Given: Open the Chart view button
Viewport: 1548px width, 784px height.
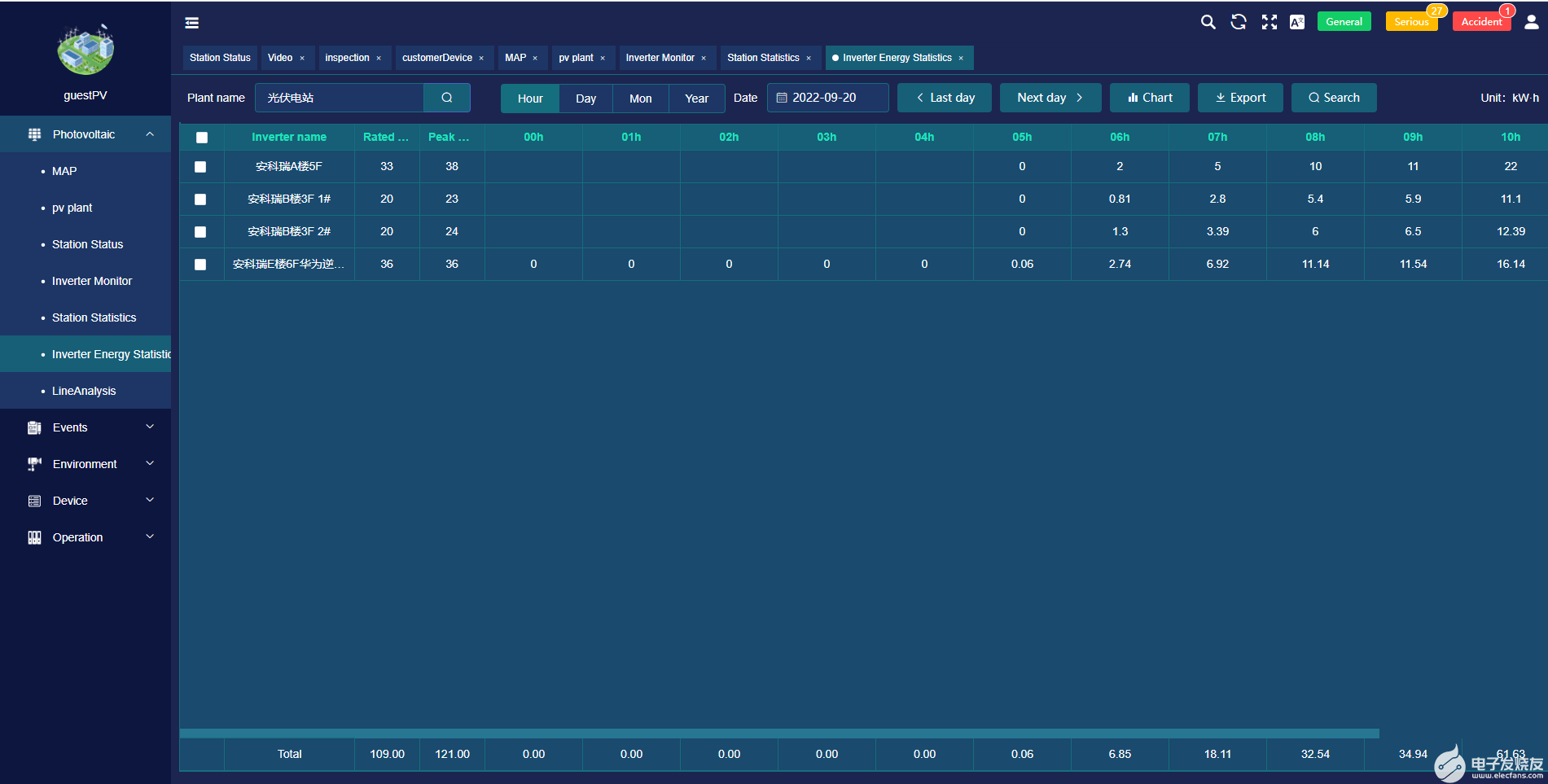Looking at the screenshot, I should [x=1150, y=98].
